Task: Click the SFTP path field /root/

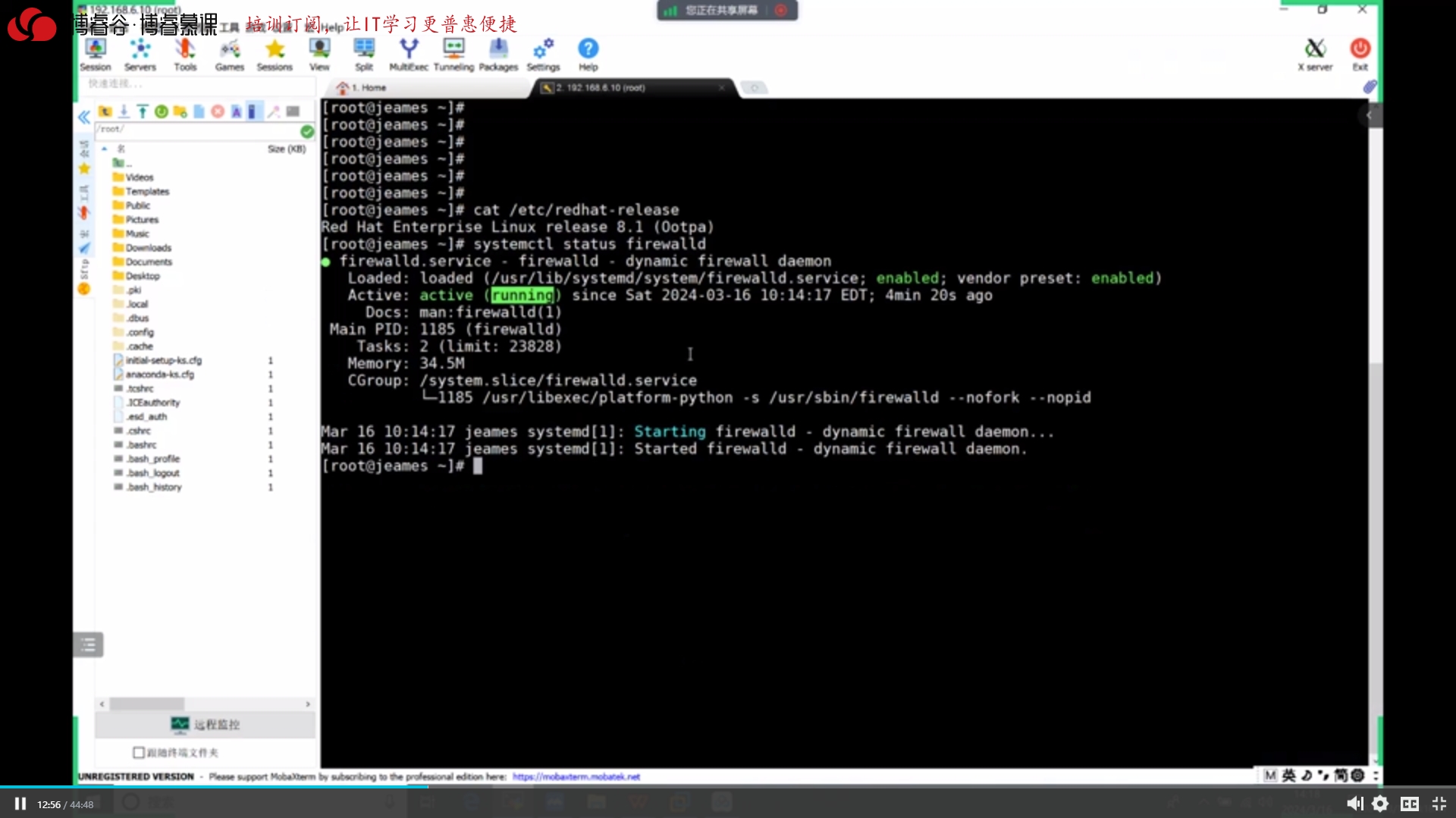Action: coord(197,130)
